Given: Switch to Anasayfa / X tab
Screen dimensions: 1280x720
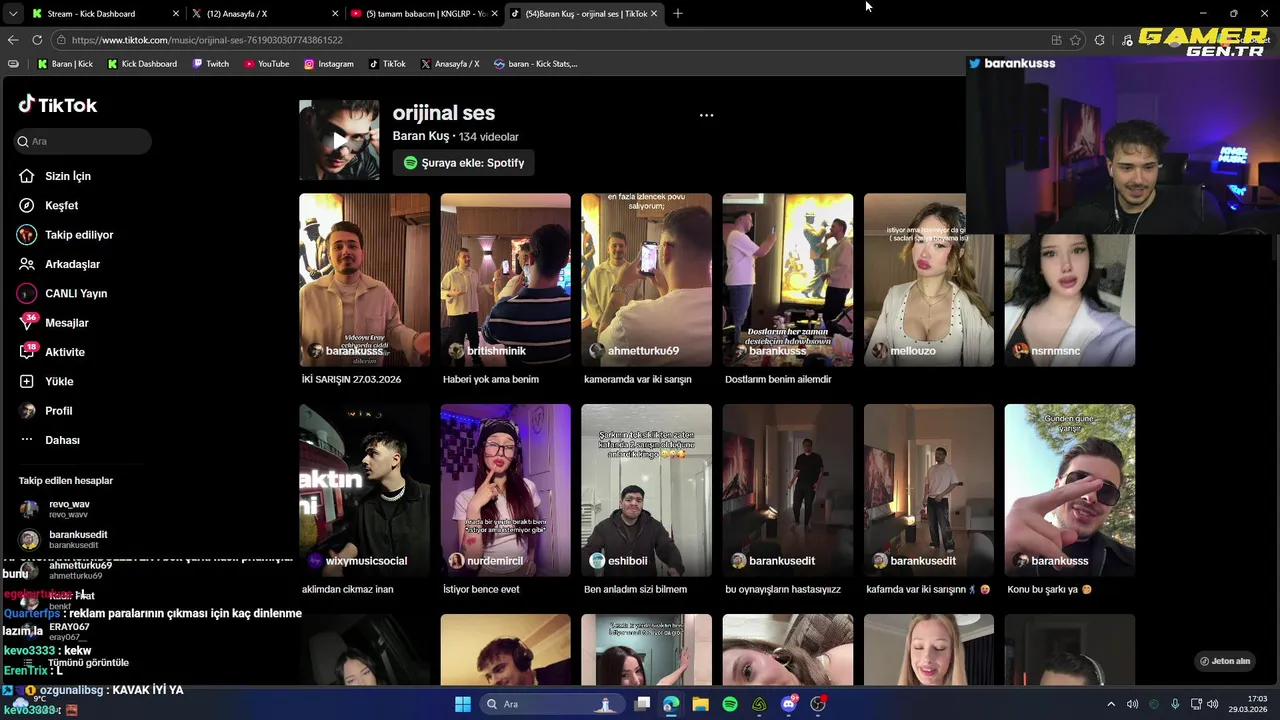Looking at the screenshot, I should [265, 14].
